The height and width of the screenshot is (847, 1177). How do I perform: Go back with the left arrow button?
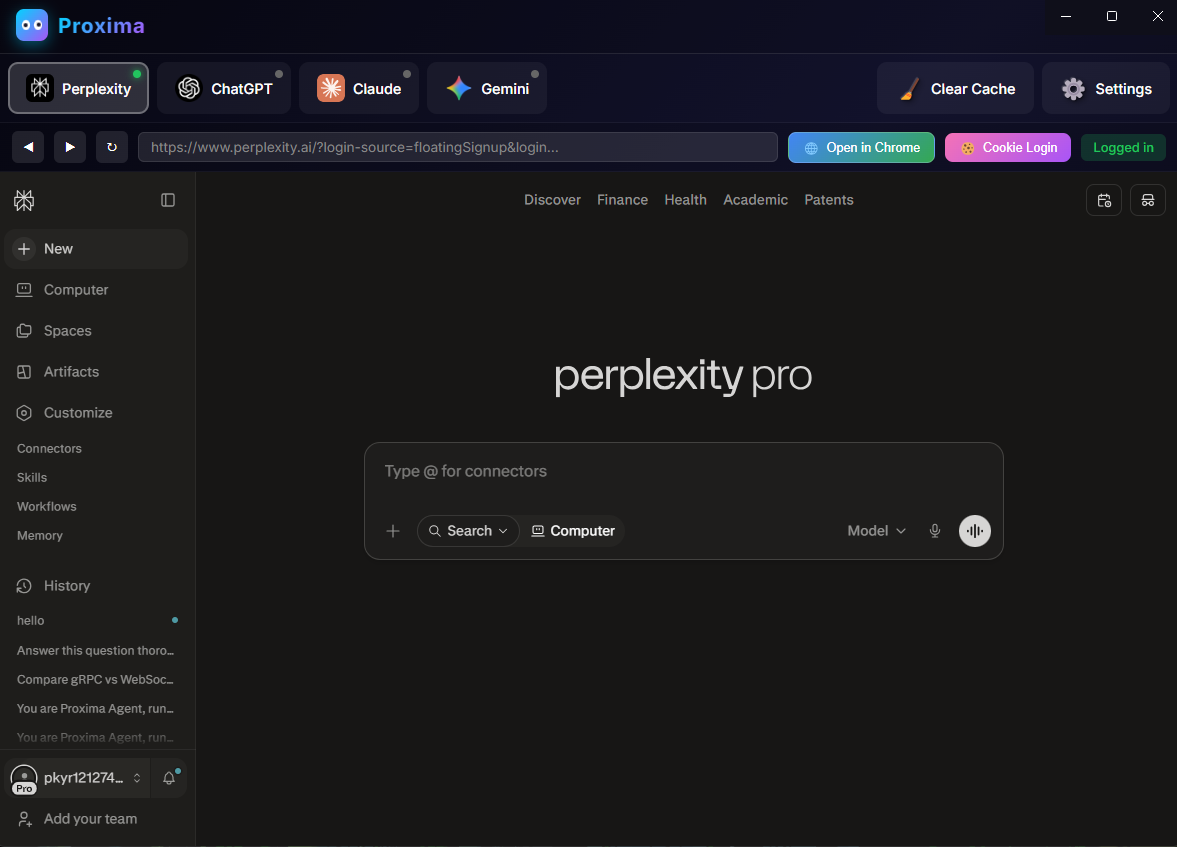pyautogui.click(x=28, y=147)
